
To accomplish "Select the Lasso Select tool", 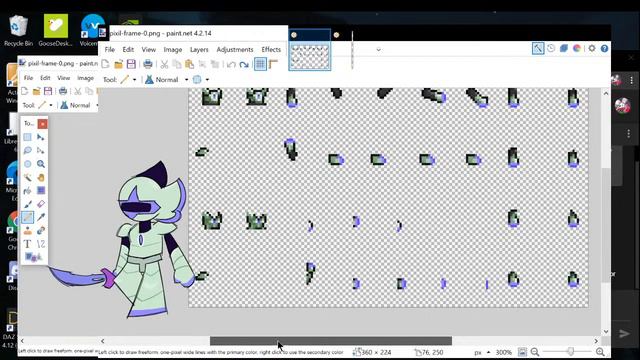I will [x=27, y=151].
